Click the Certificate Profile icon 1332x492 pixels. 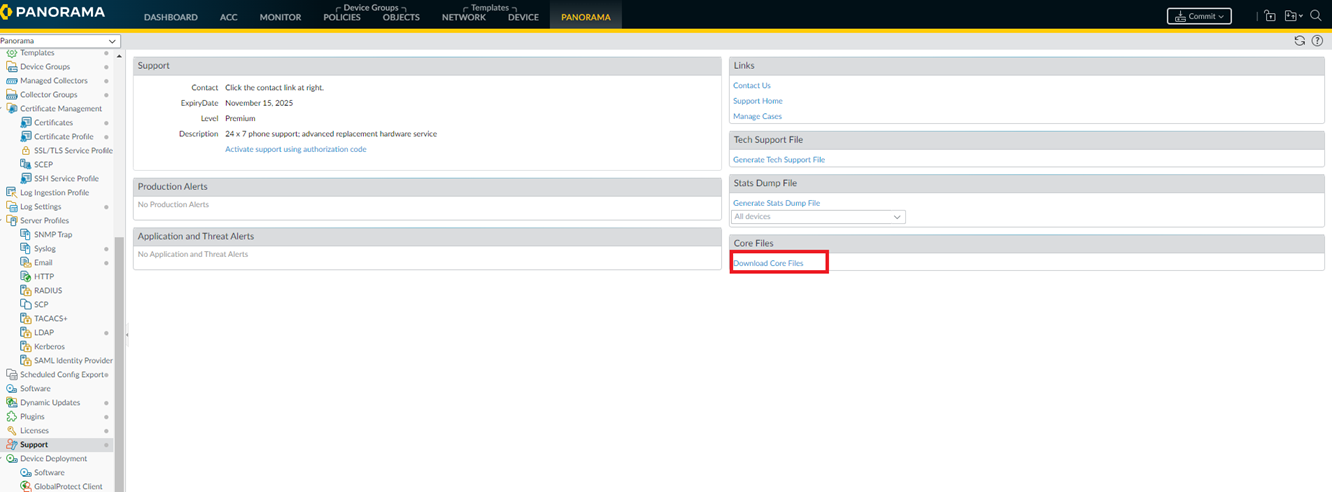click(26, 137)
